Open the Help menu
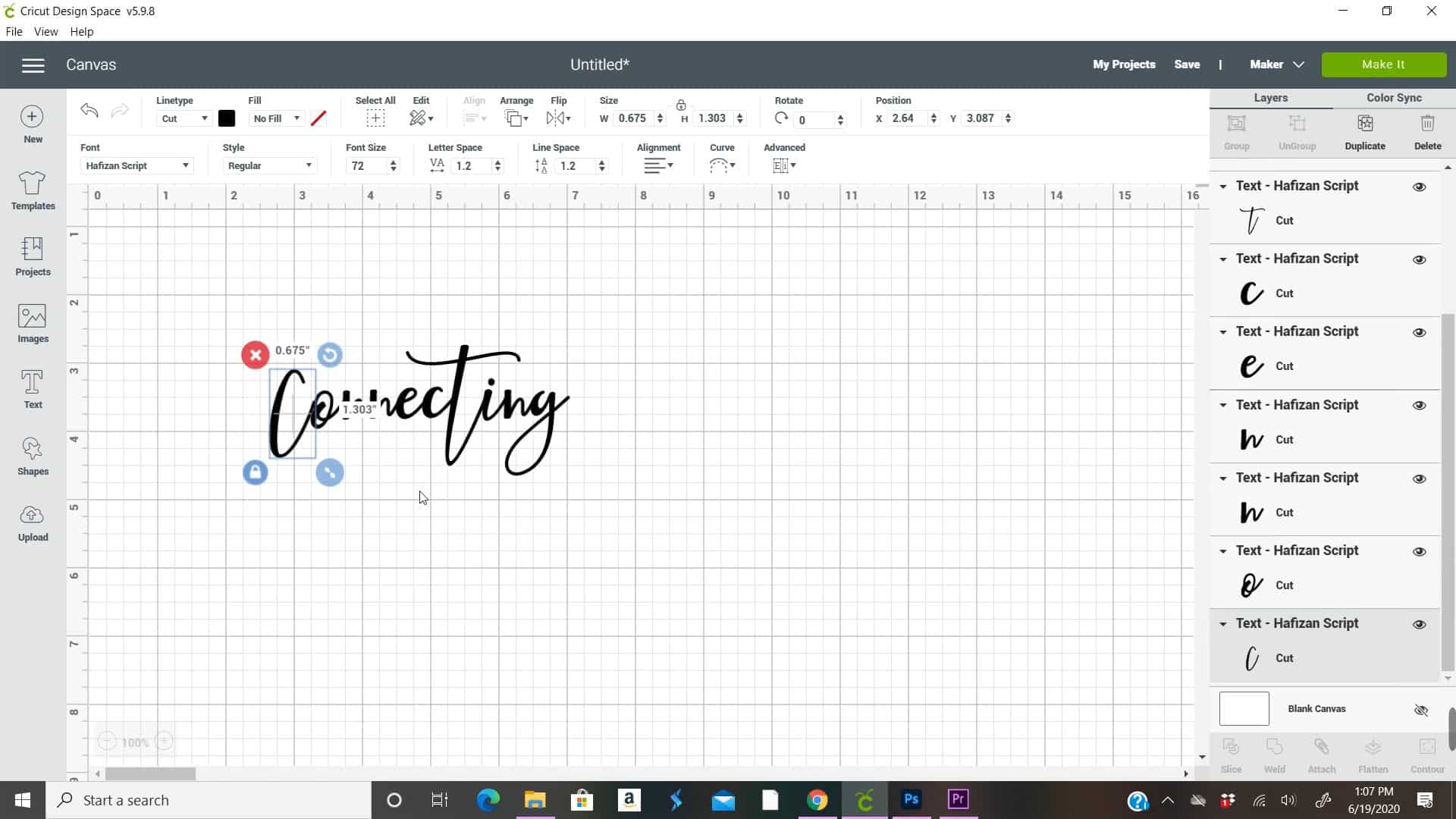 click(81, 32)
